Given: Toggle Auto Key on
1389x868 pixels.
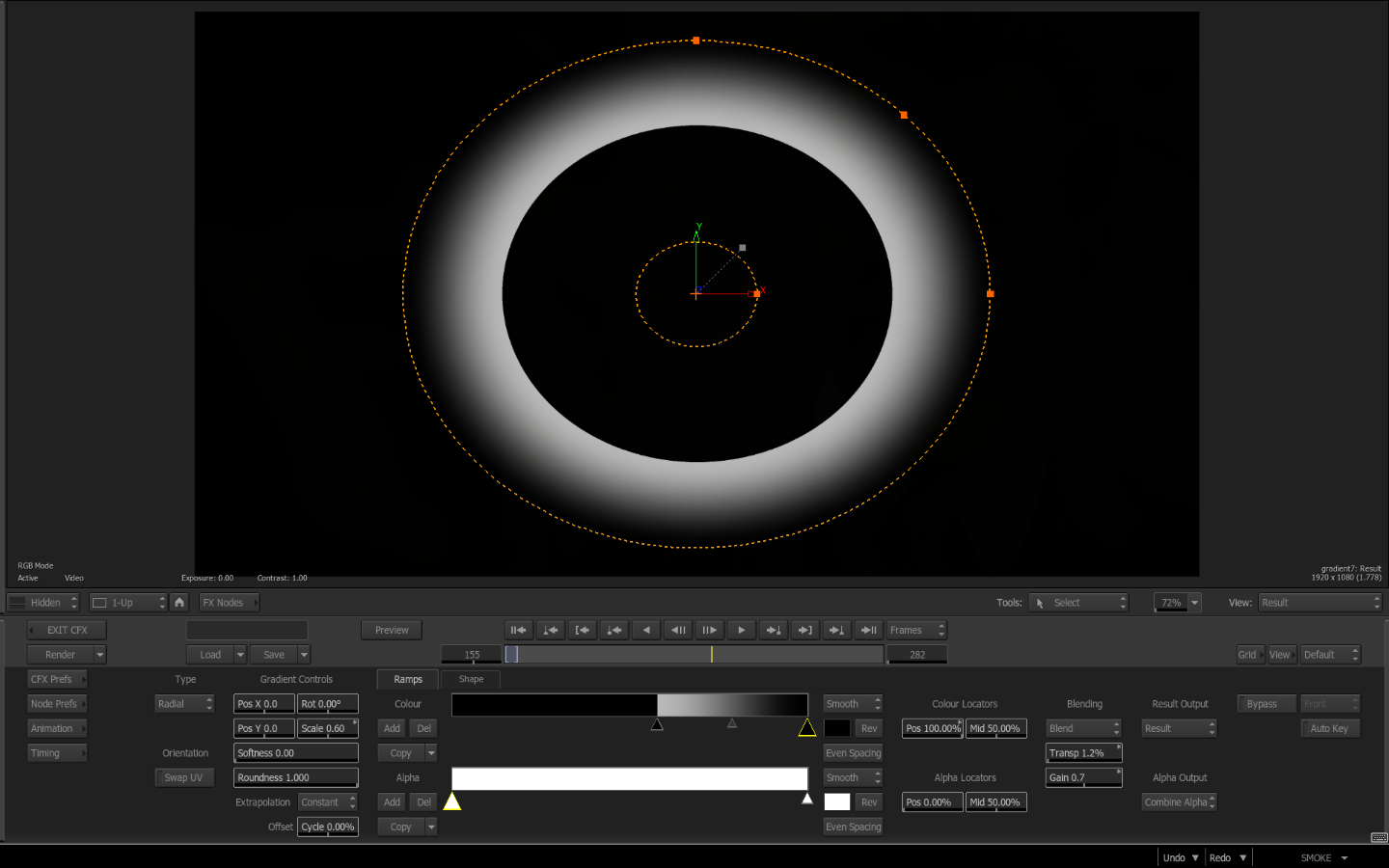Looking at the screenshot, I should pyautogui.click(x=1329, y=729).
